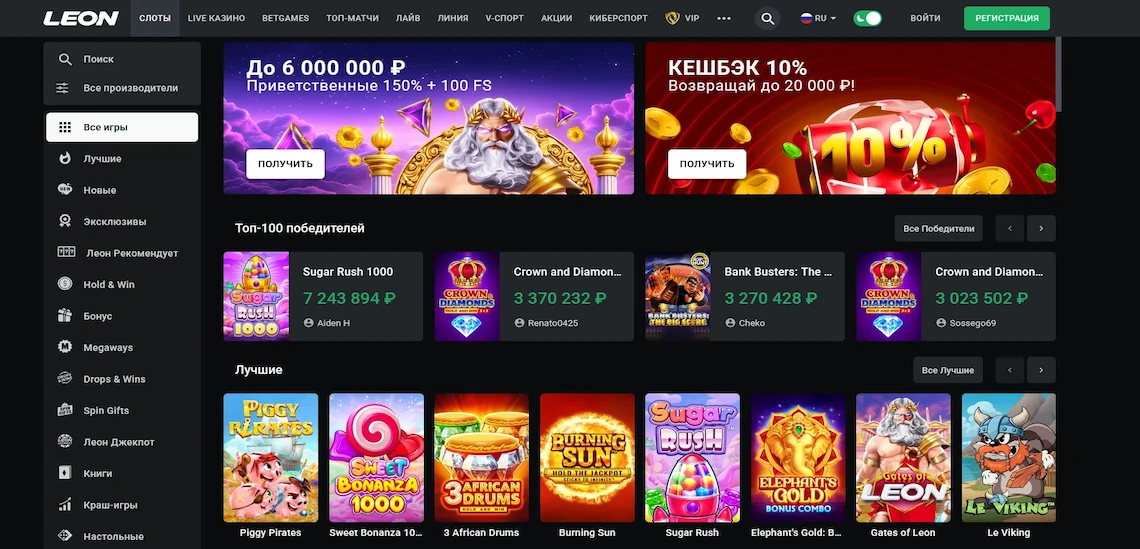Viewport: 1140px width, 549px height.
Task: Open the Все производители filter icon
Action: pyautogui.click(x=63, y=88)
